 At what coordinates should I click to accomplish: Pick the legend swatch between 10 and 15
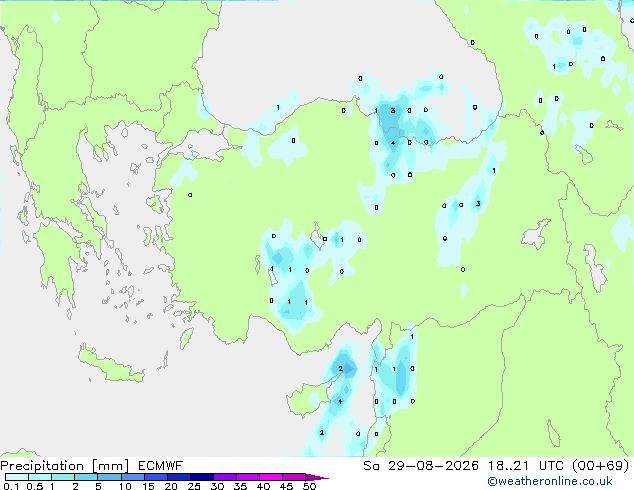click(x=133, y=477)
